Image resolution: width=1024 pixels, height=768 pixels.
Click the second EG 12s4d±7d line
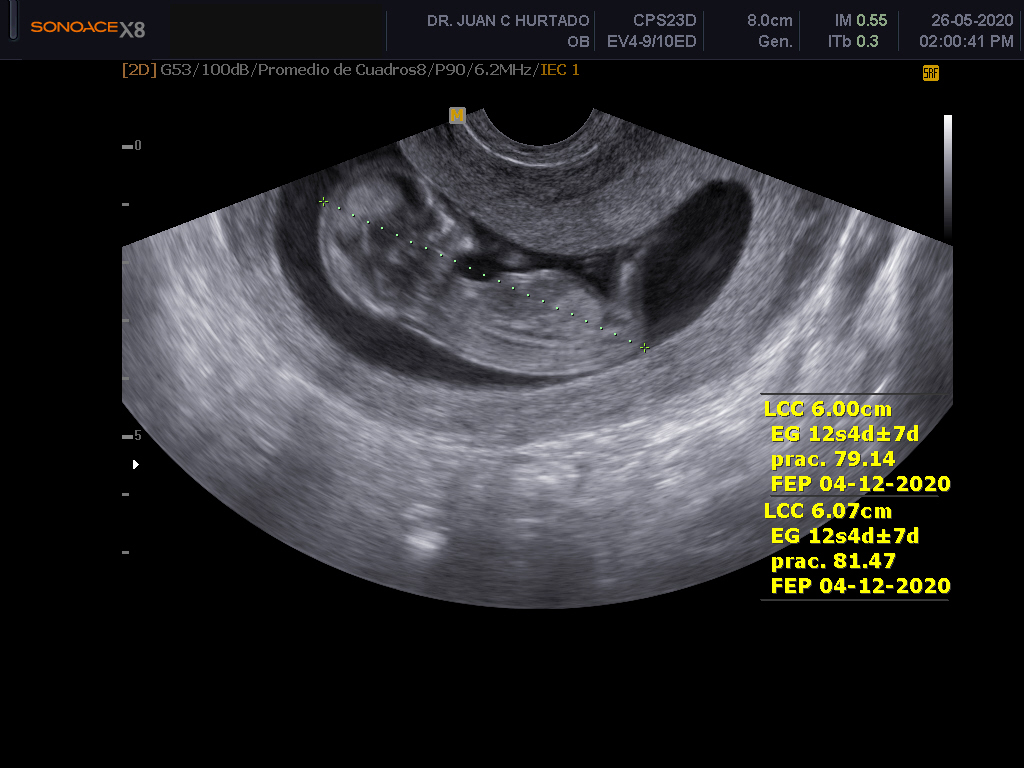pos(845,536)
